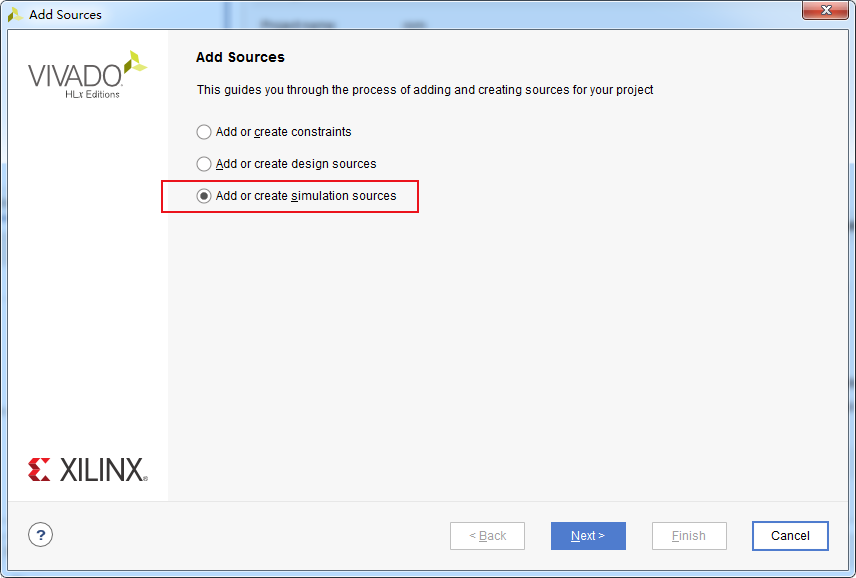This screenshot has width=856, height=578.
Task: Select the simulation sources radio button circle
Action: tap(204, 196)
